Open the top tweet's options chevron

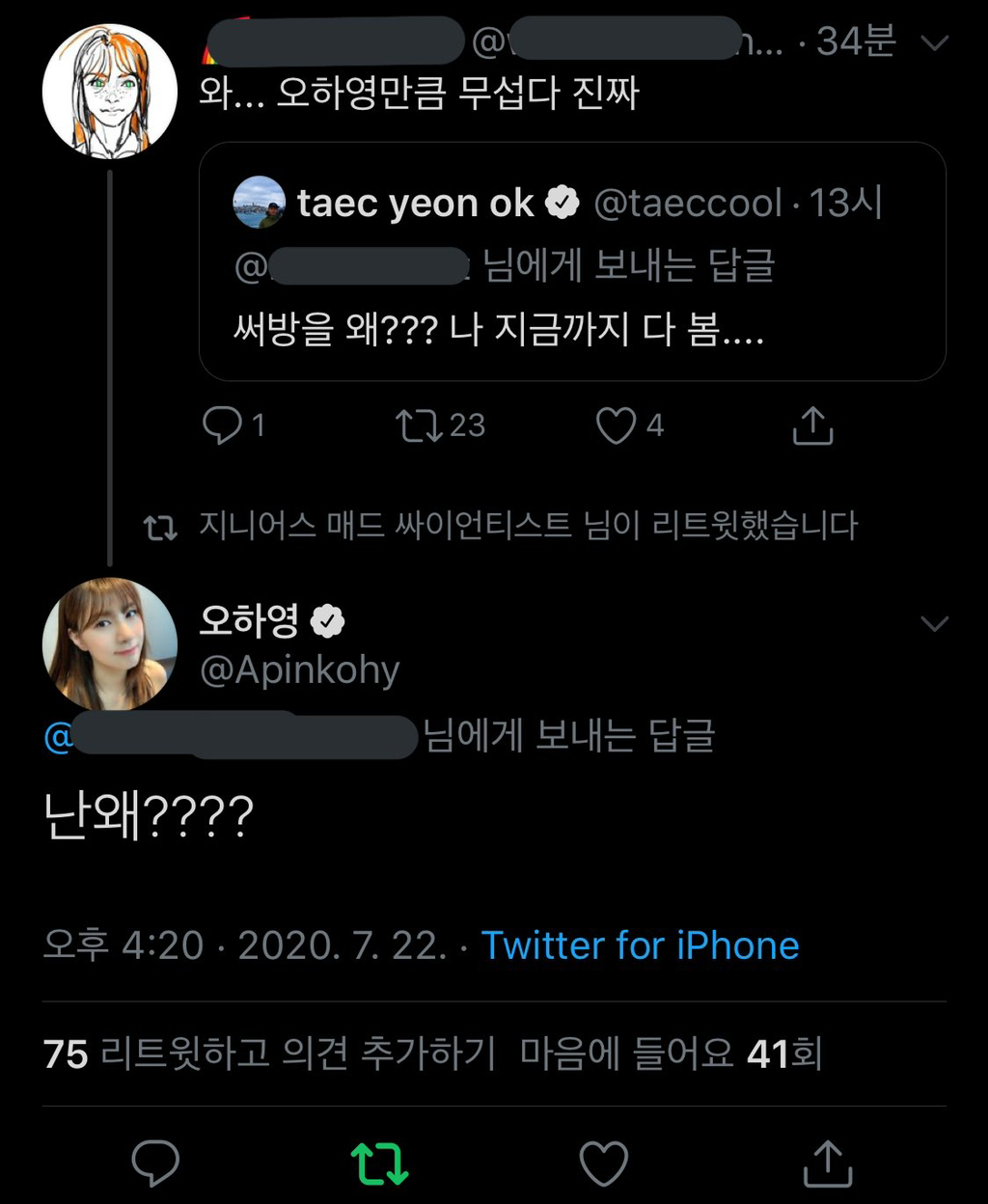pos(935,42)
